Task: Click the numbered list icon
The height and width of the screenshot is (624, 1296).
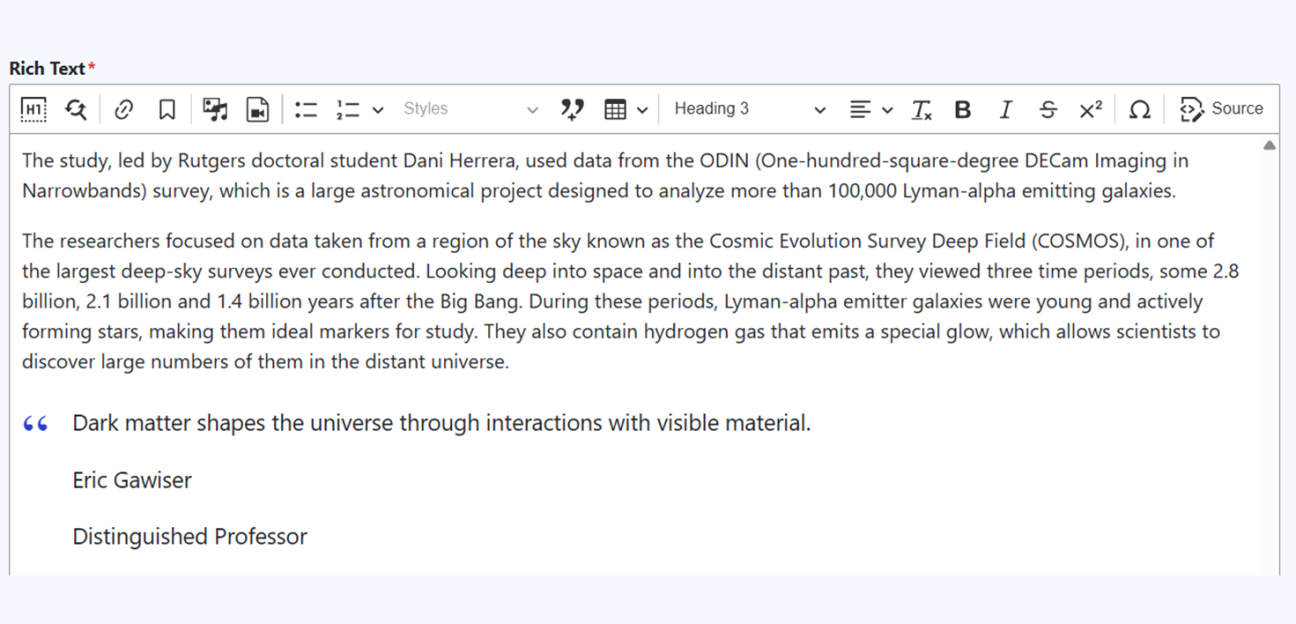Action: [348, 110]
